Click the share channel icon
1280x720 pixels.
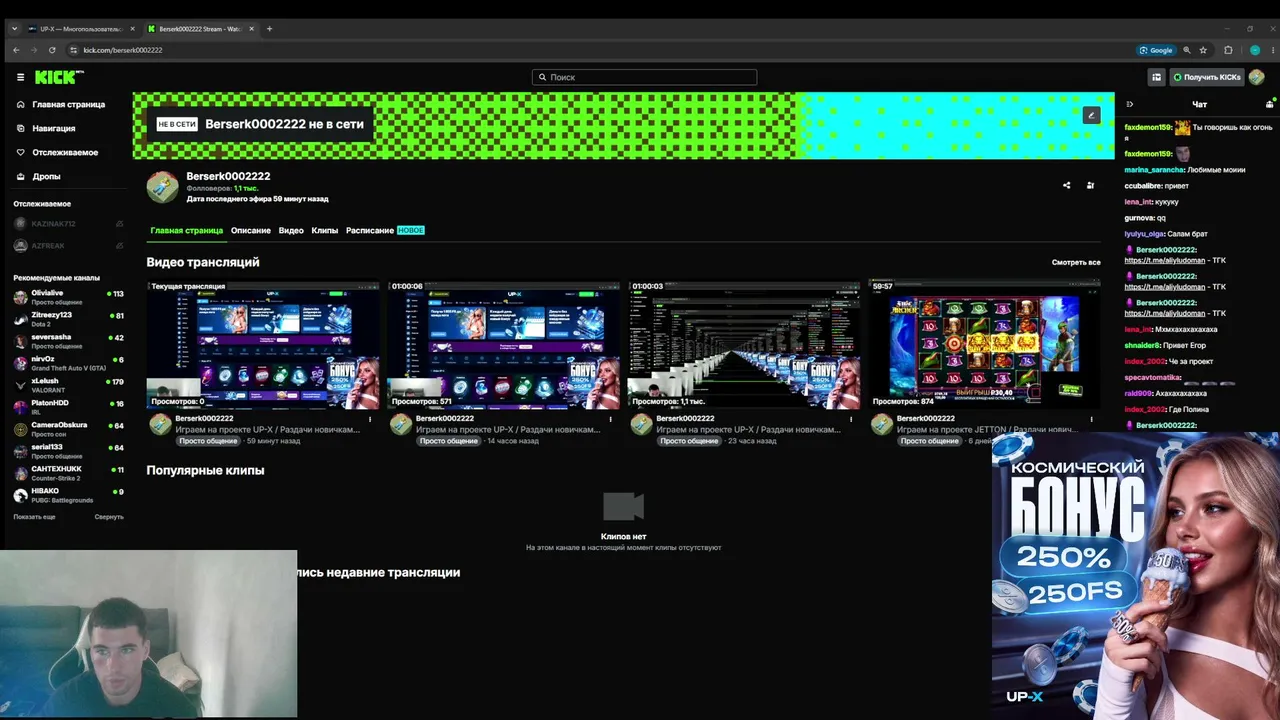1066,185
